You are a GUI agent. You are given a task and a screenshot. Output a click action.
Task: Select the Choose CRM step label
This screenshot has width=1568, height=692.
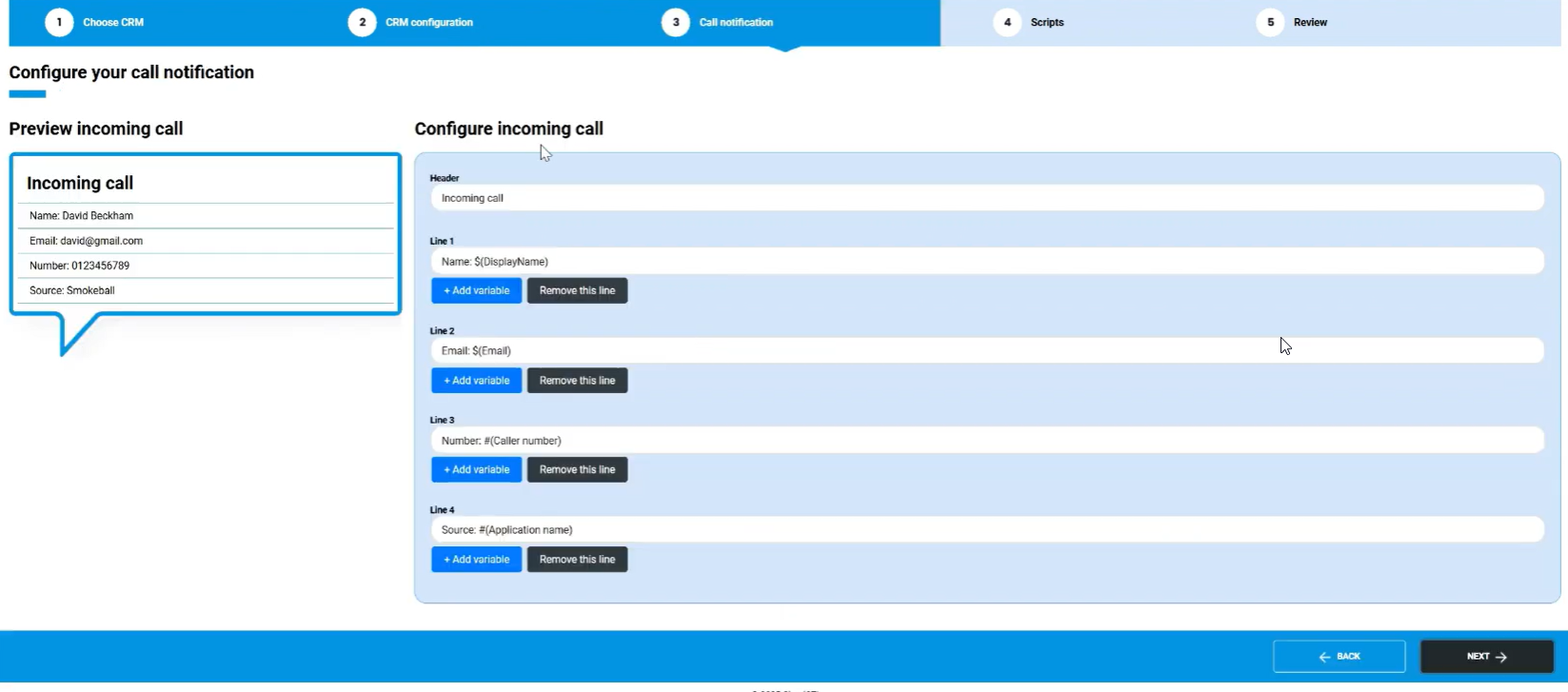click(x=113, y=22)
